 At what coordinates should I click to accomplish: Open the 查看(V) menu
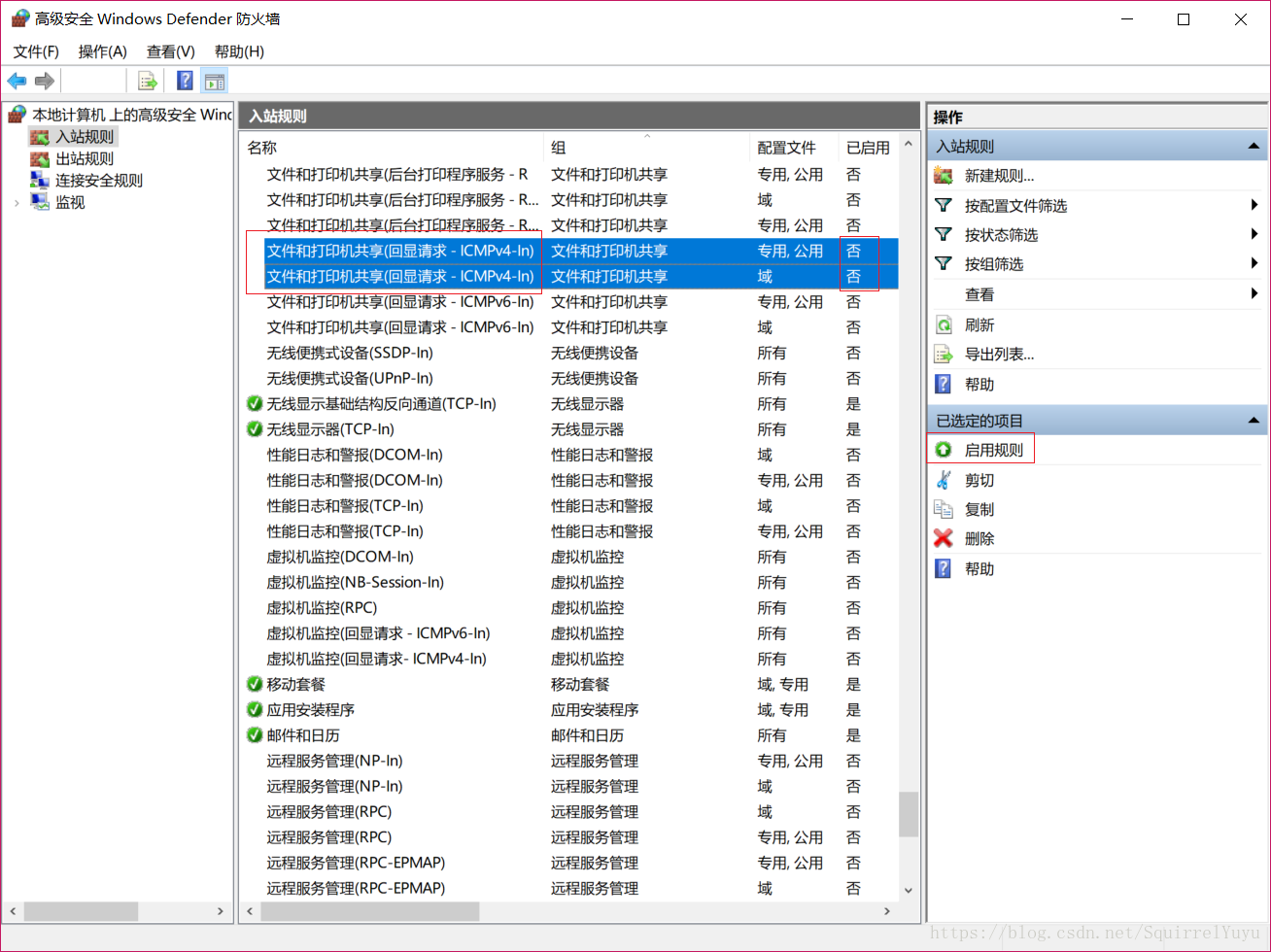[x=170, y=51]
